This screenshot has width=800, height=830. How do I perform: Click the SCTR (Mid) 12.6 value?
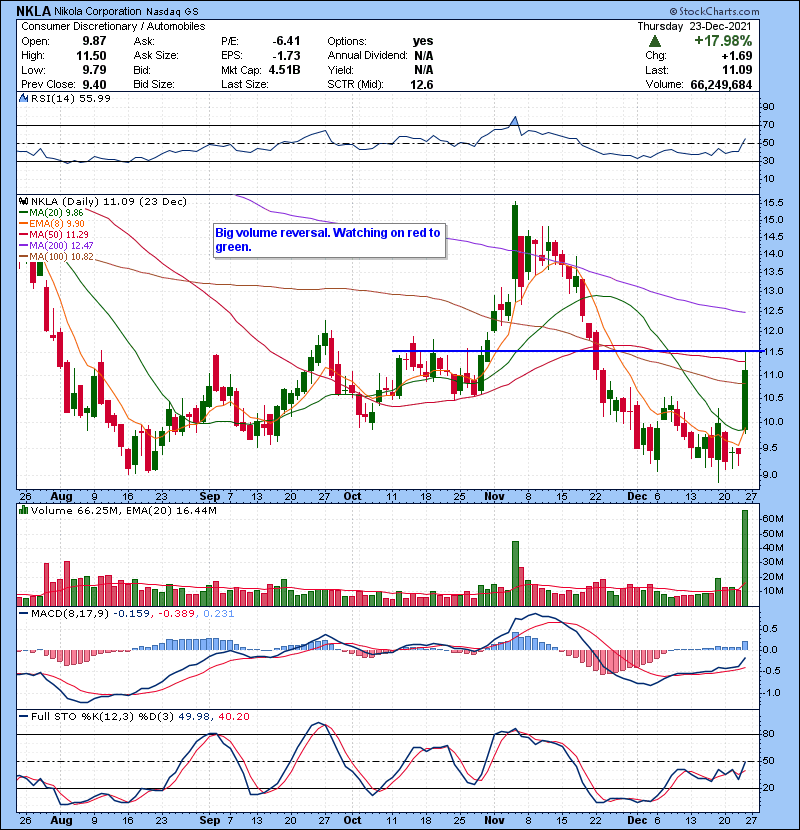[x=421, y=85]
